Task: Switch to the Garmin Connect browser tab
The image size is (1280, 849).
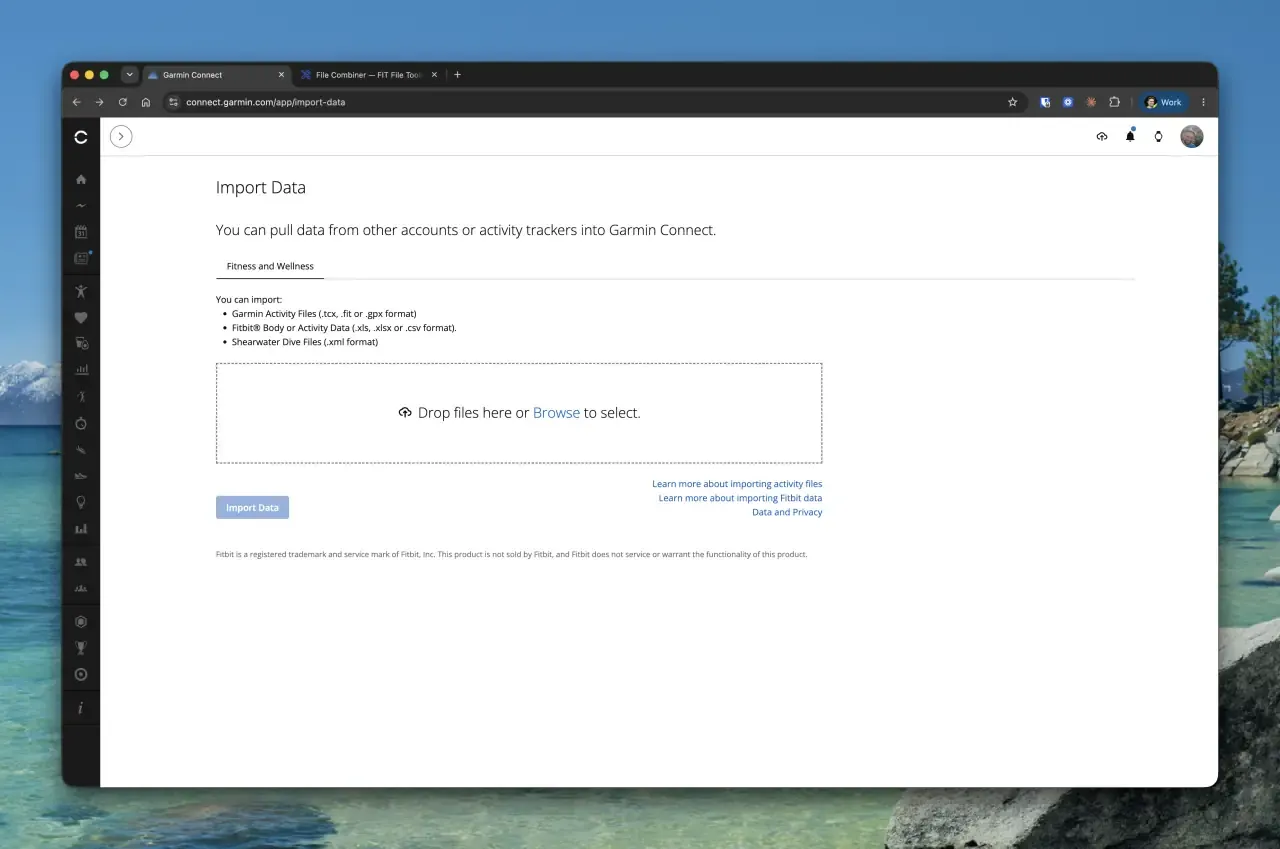Action: 216,75
